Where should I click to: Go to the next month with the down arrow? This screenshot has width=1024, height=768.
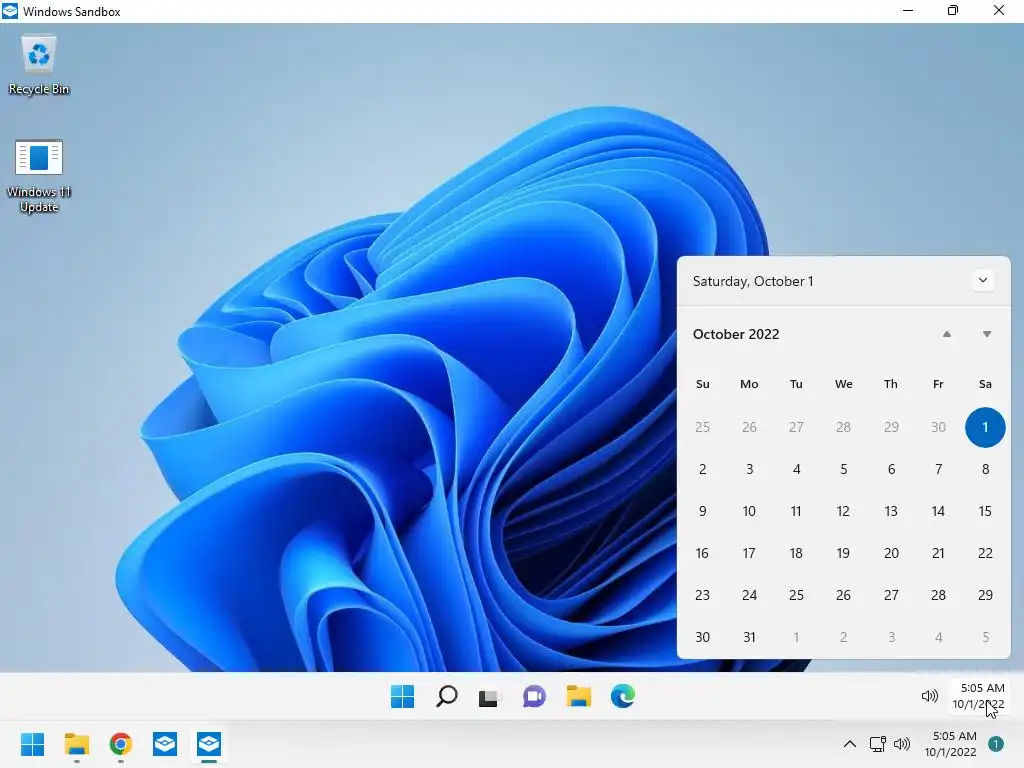click(x=987, y=334)
